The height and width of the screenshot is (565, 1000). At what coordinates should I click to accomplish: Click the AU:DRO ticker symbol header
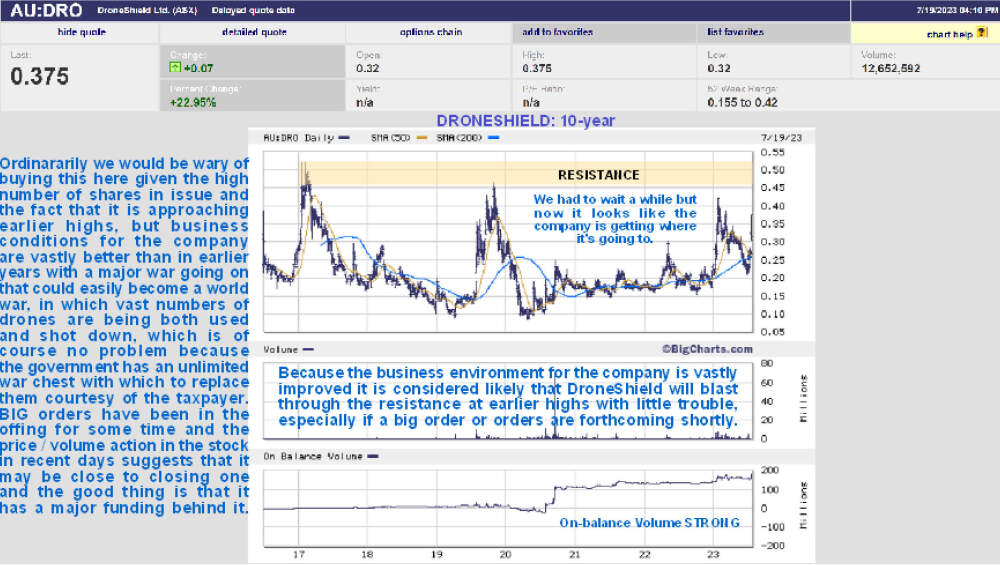pos(46,10)
